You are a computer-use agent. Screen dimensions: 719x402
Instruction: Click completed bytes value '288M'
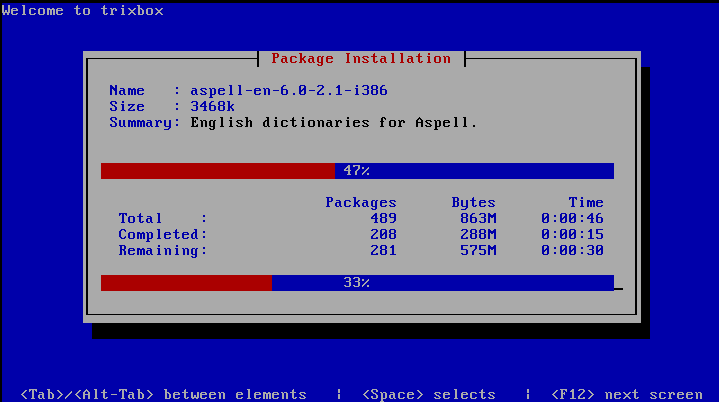478,234
